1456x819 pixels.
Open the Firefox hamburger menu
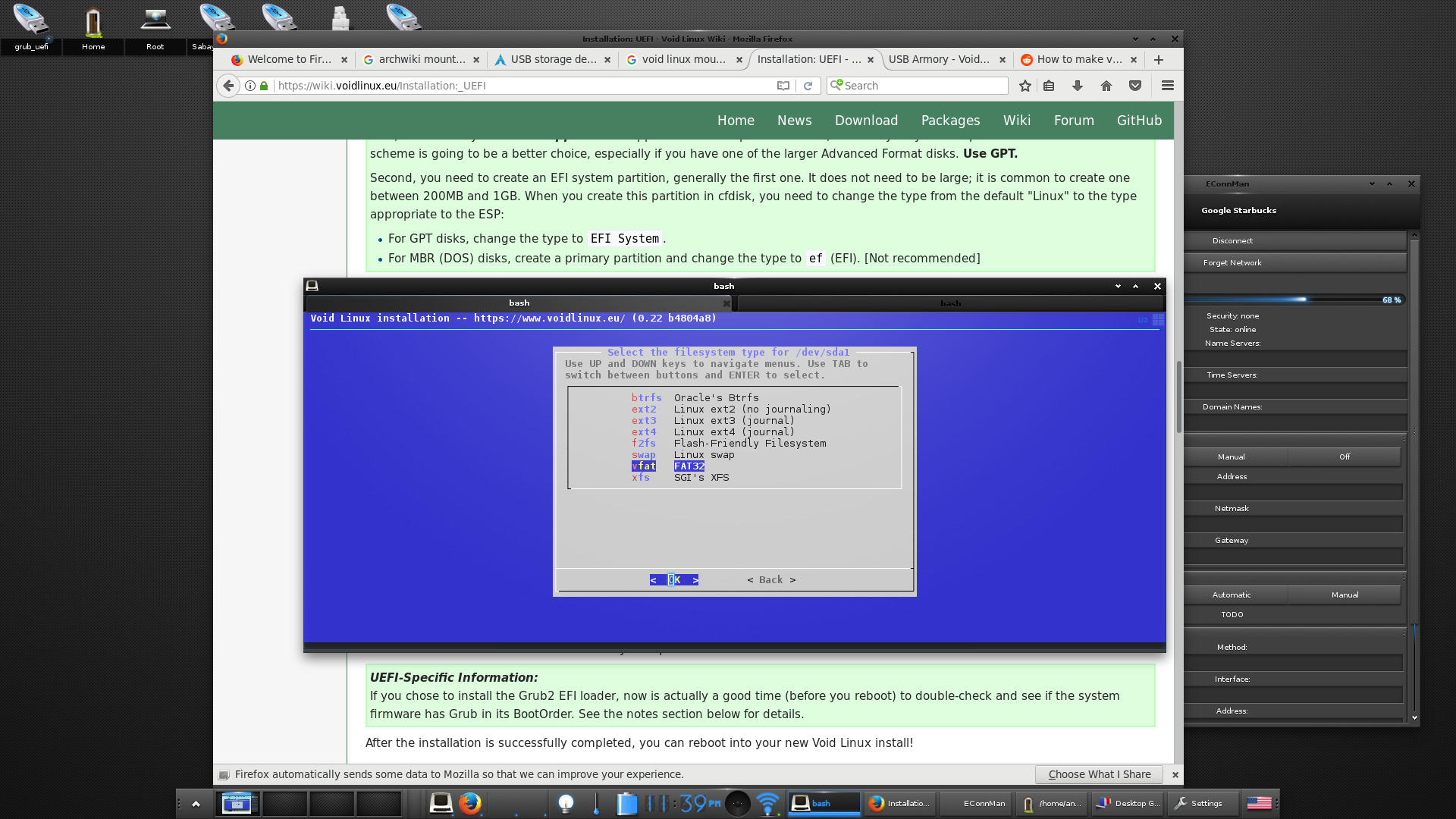point(1168,86)
